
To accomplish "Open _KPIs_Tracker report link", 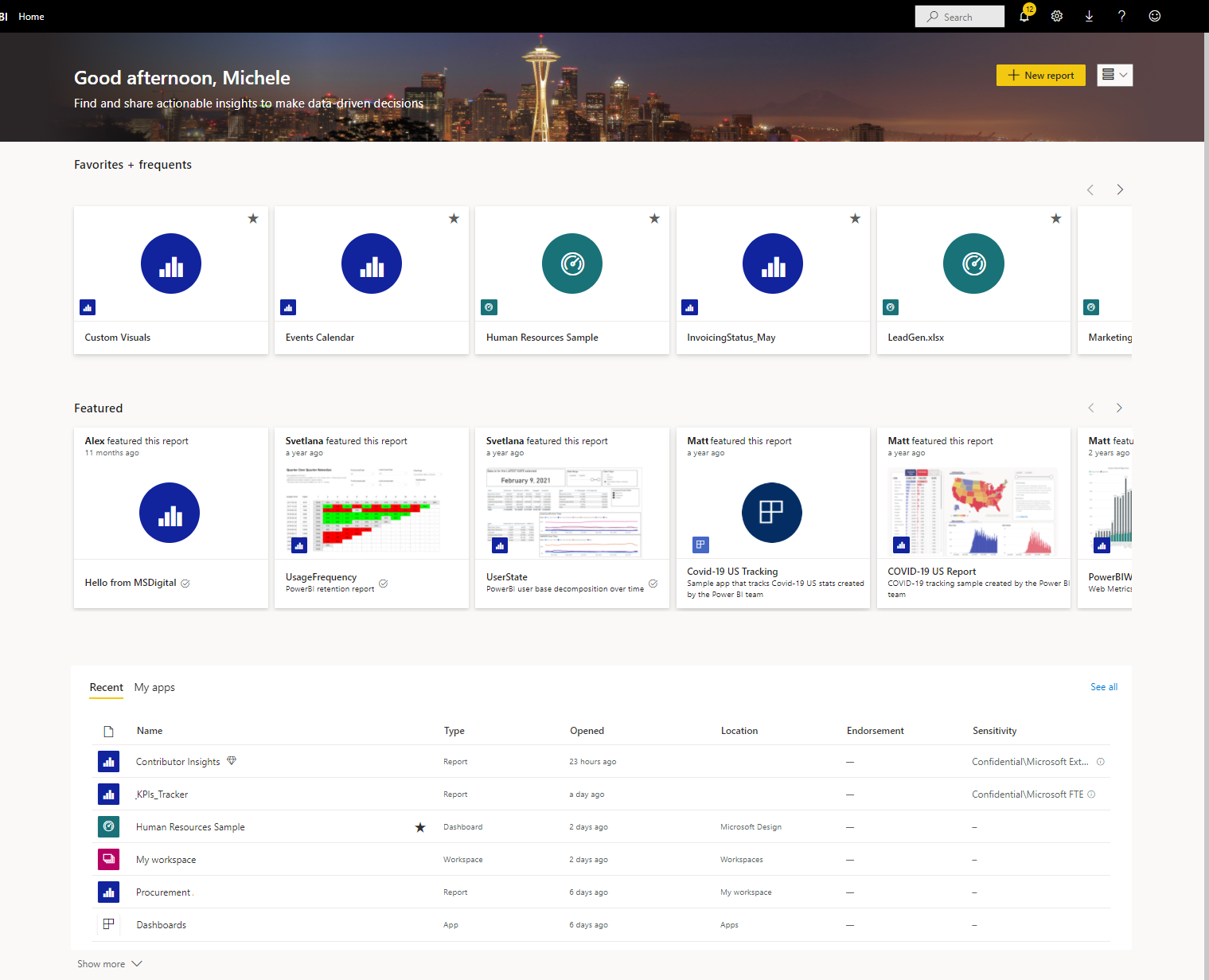I will (x=162, y=795).
